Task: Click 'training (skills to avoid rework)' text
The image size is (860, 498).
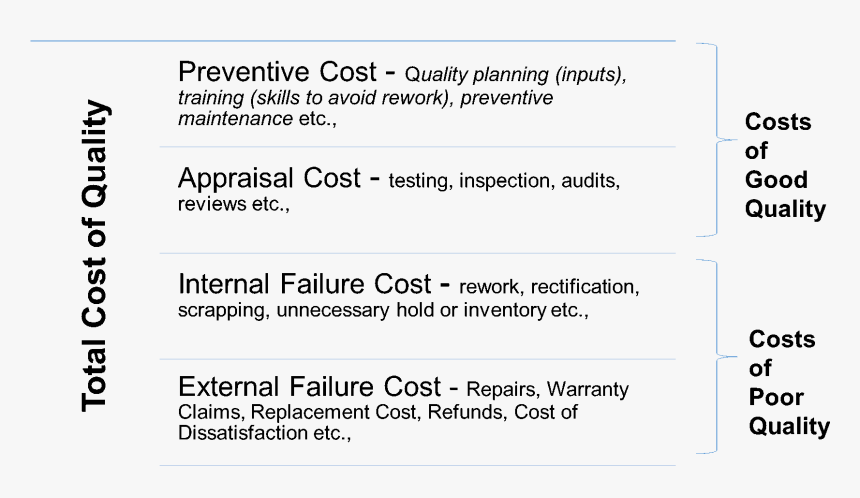Action: (x=315, y=98)
